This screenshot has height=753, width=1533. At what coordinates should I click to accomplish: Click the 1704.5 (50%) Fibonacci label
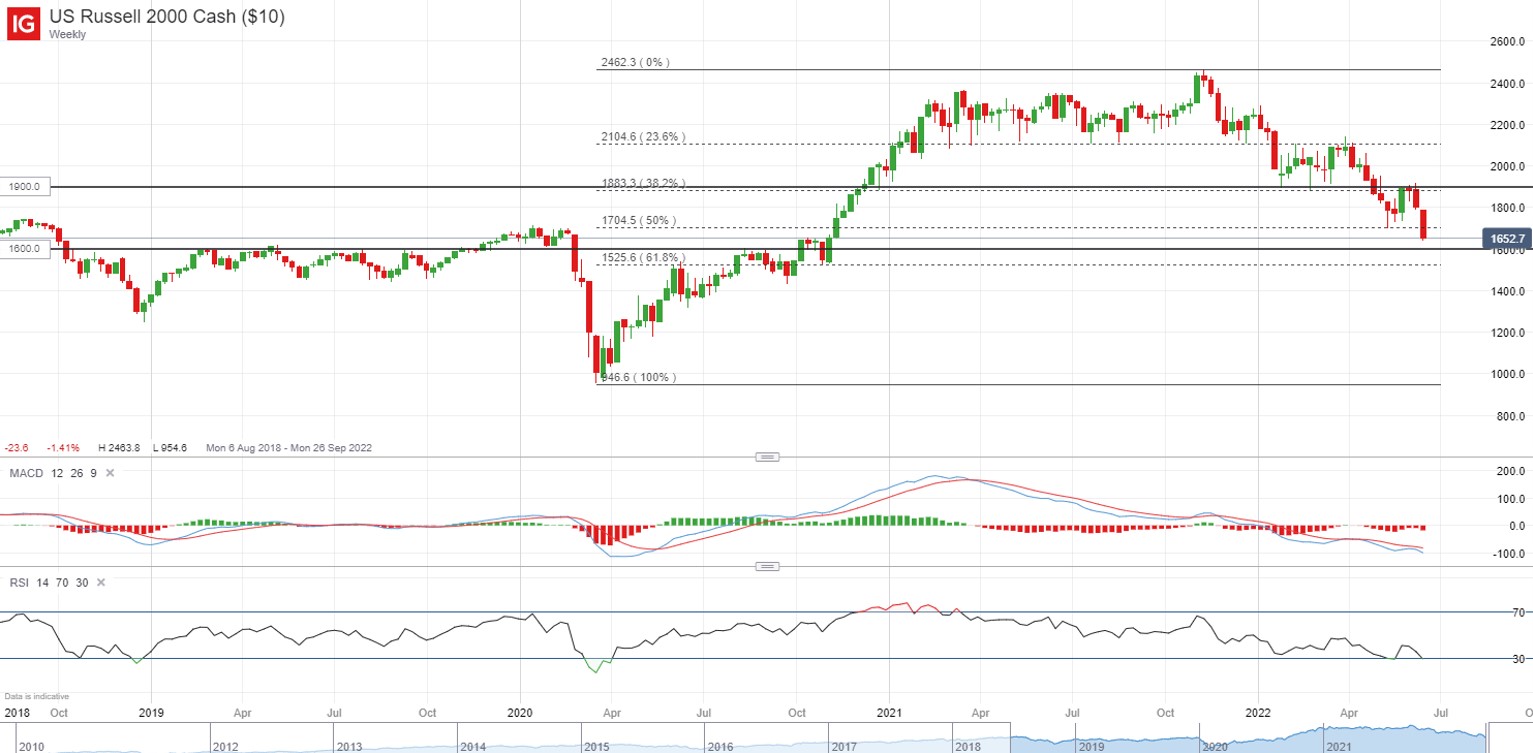[638, 220]
